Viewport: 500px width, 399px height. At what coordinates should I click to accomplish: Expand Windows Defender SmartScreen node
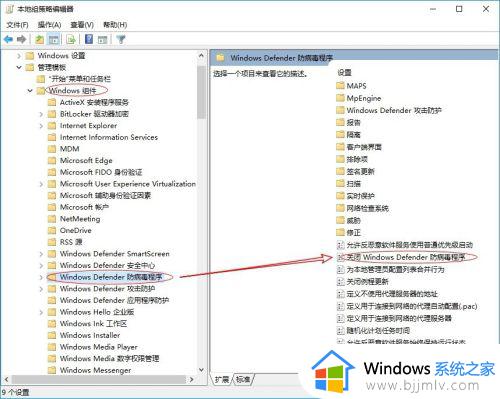coord(41,254)
